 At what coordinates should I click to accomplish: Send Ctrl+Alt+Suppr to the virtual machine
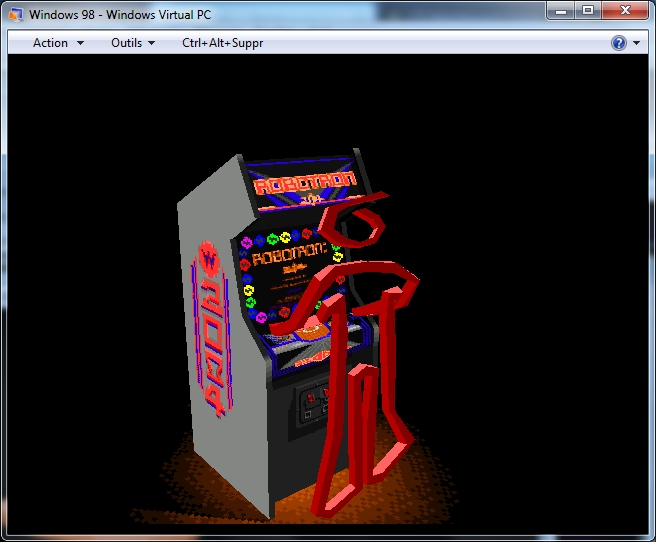click(223, 43)
